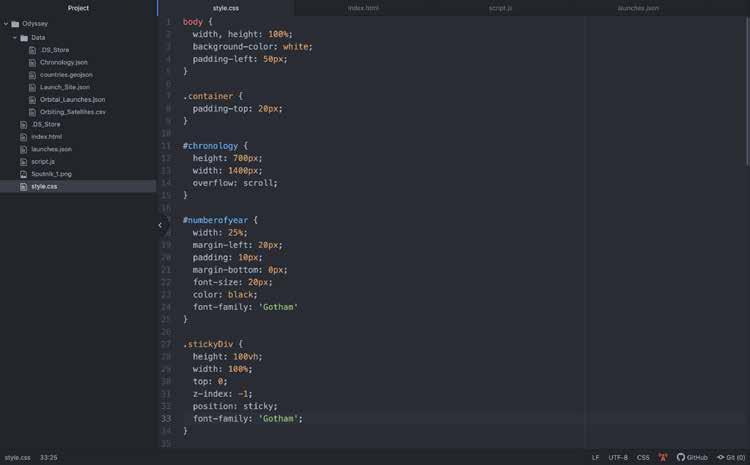Viewport: 750px width, 465px height.
Task: Click the CSS grammar selector
Action: [643, 457]
